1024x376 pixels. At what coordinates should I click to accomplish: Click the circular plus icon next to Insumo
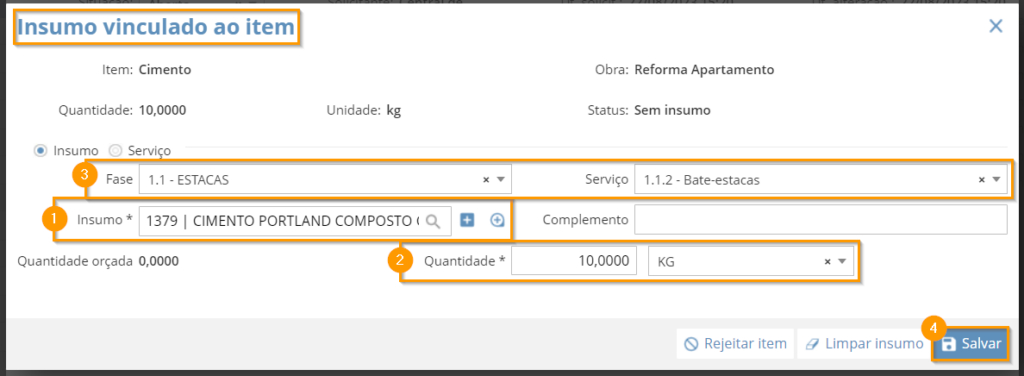(498, 221)
